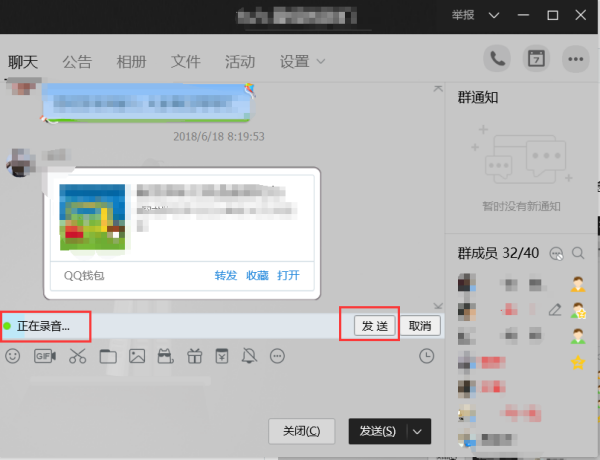The image size is (600, 460).
Task: Expand the chevron beside 举报
Action: click(x=494, y=15)
